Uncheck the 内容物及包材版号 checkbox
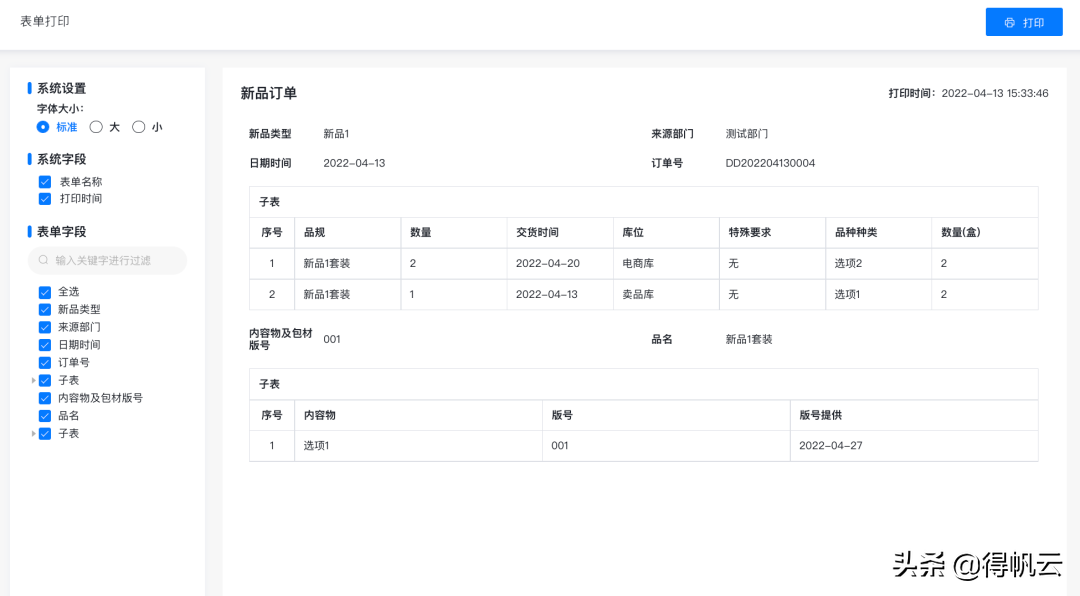Screen dimensions: 1080x596 click(x=45, y=398)
